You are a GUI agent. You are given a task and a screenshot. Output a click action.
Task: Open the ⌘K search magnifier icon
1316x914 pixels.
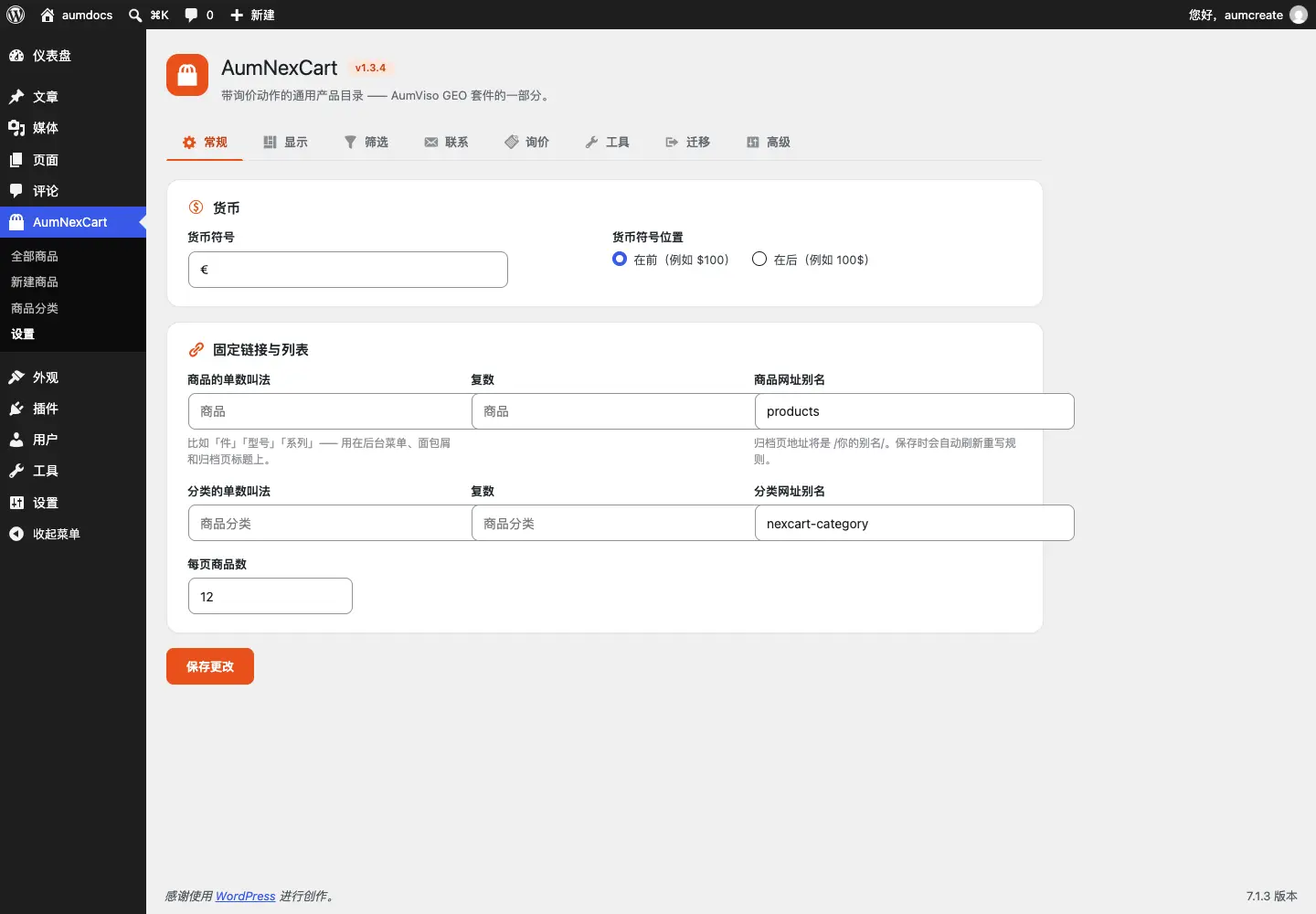tap(135, 15)
